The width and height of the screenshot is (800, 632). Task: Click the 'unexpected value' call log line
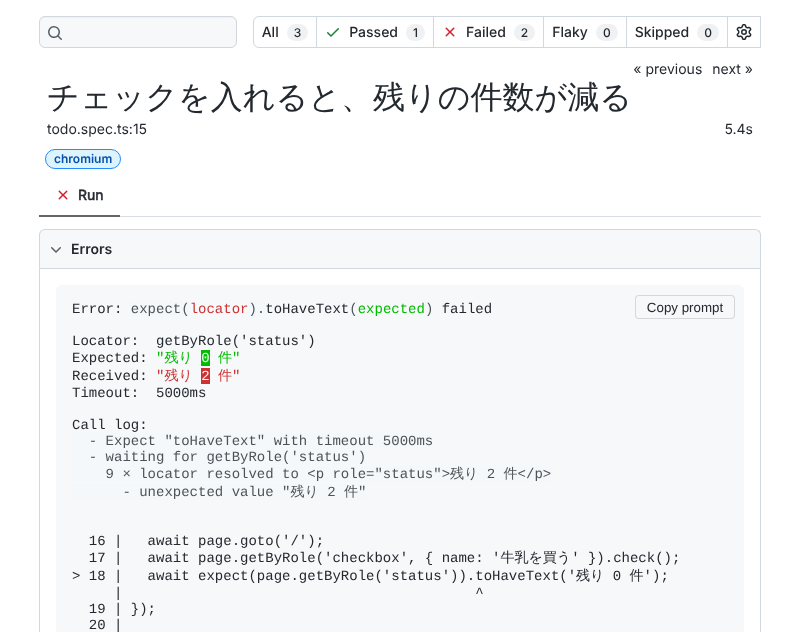(245, 492)
